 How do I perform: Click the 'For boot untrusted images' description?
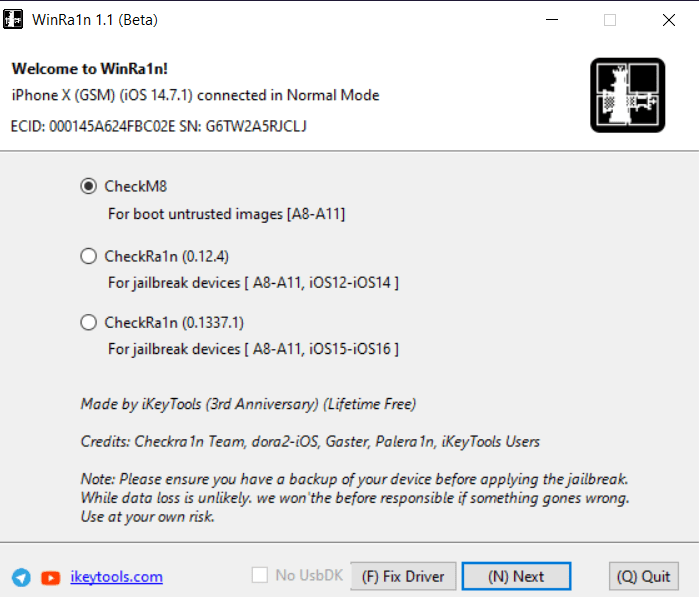[226, 214]
